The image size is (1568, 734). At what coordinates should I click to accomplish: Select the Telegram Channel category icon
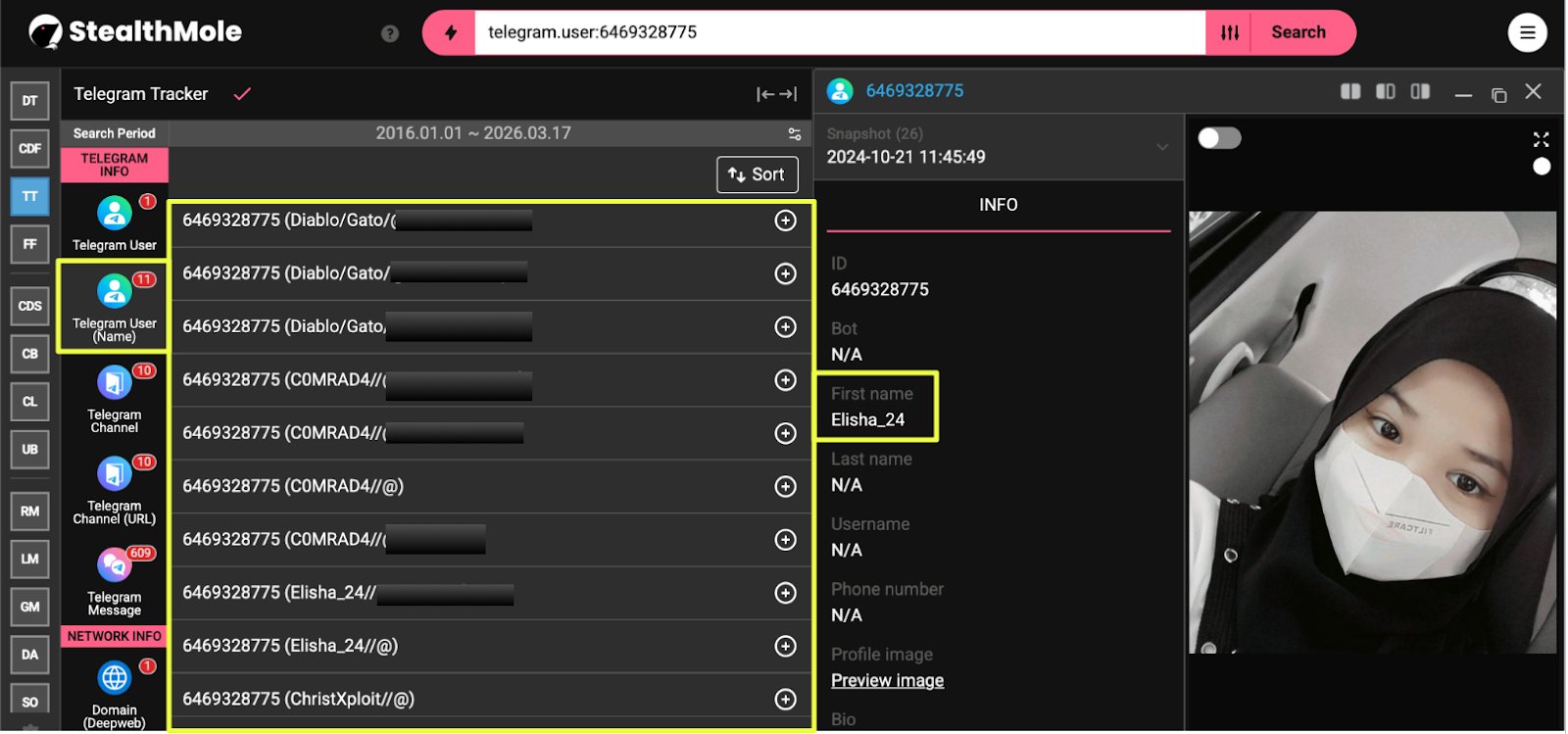point(114,383)
